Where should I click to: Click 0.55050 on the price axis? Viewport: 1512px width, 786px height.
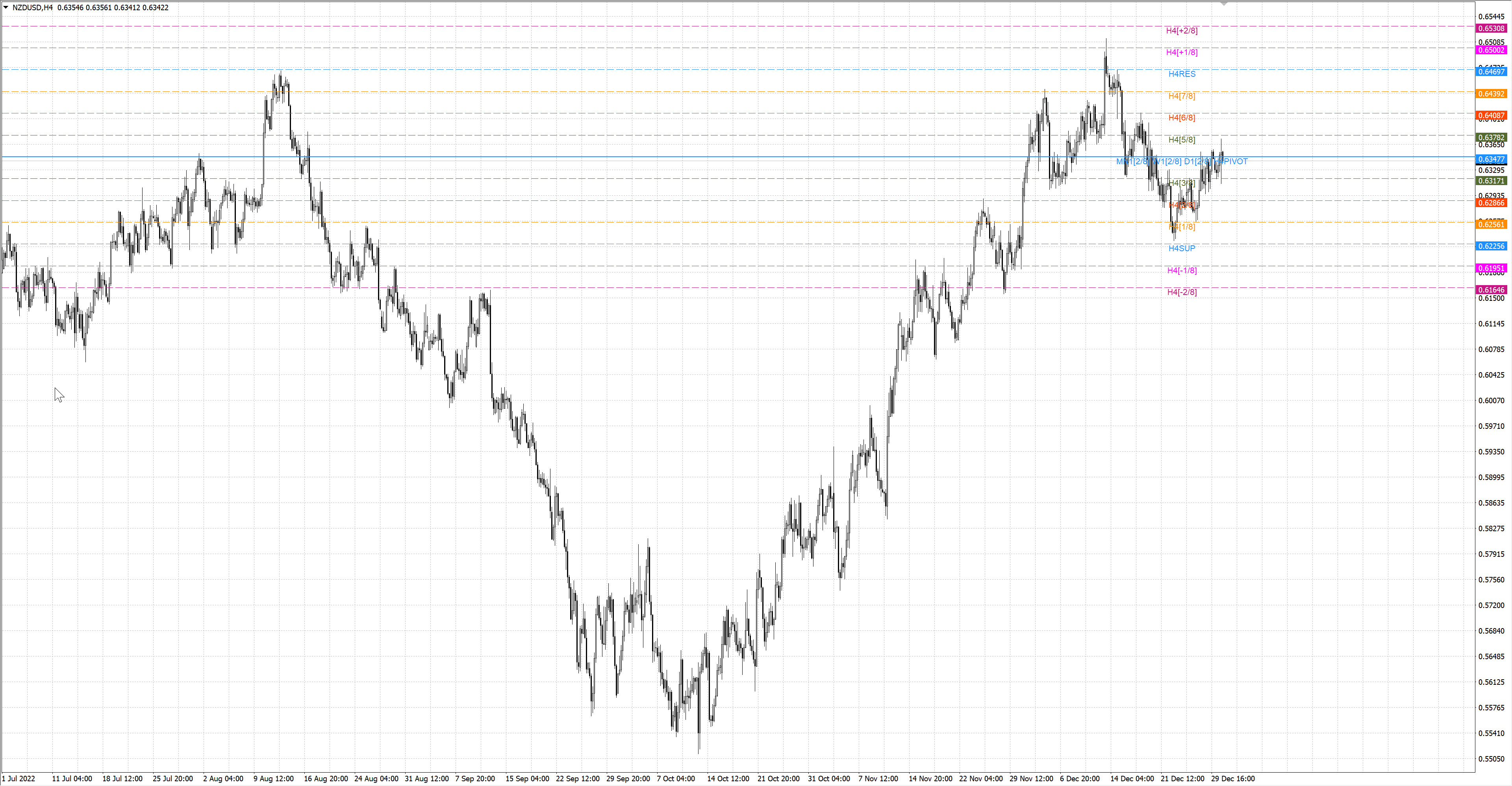[x=1492, y=758]
